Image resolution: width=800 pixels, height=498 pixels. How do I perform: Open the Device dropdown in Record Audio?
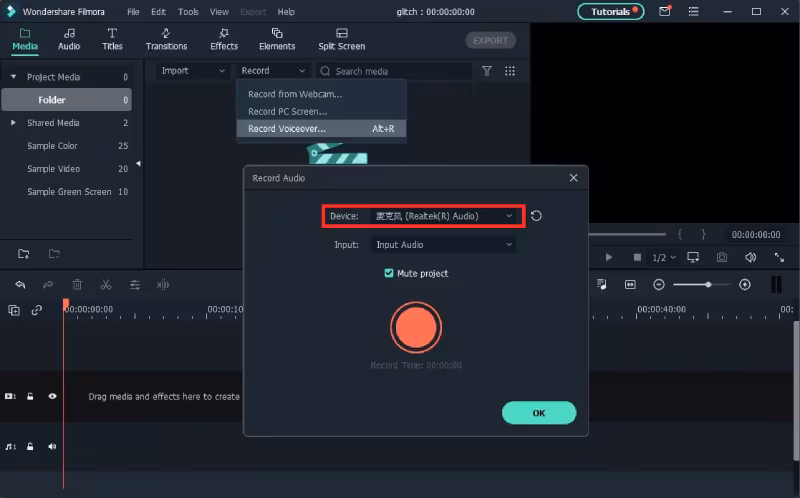coord(443,216)
